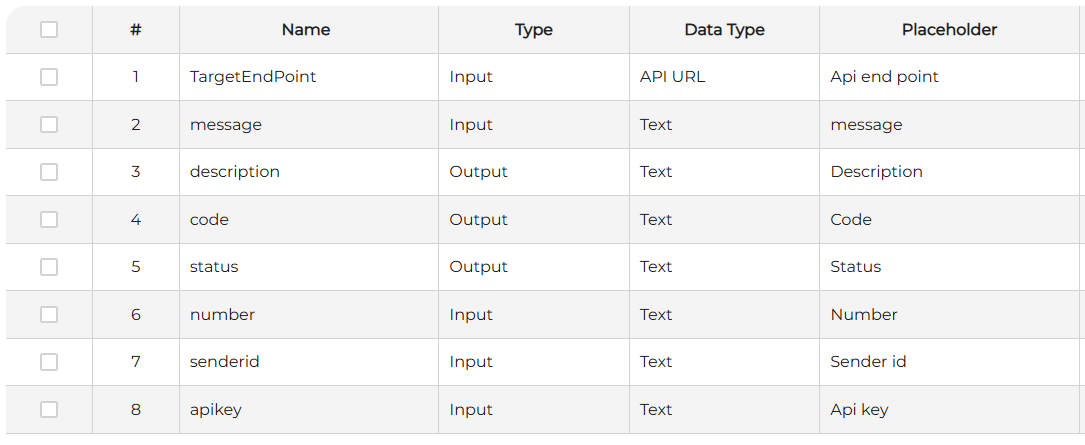Viewport: 1085px width, 445px height.
Task: Check the select-all checkbox in header
Action: [x=49, y=30]
